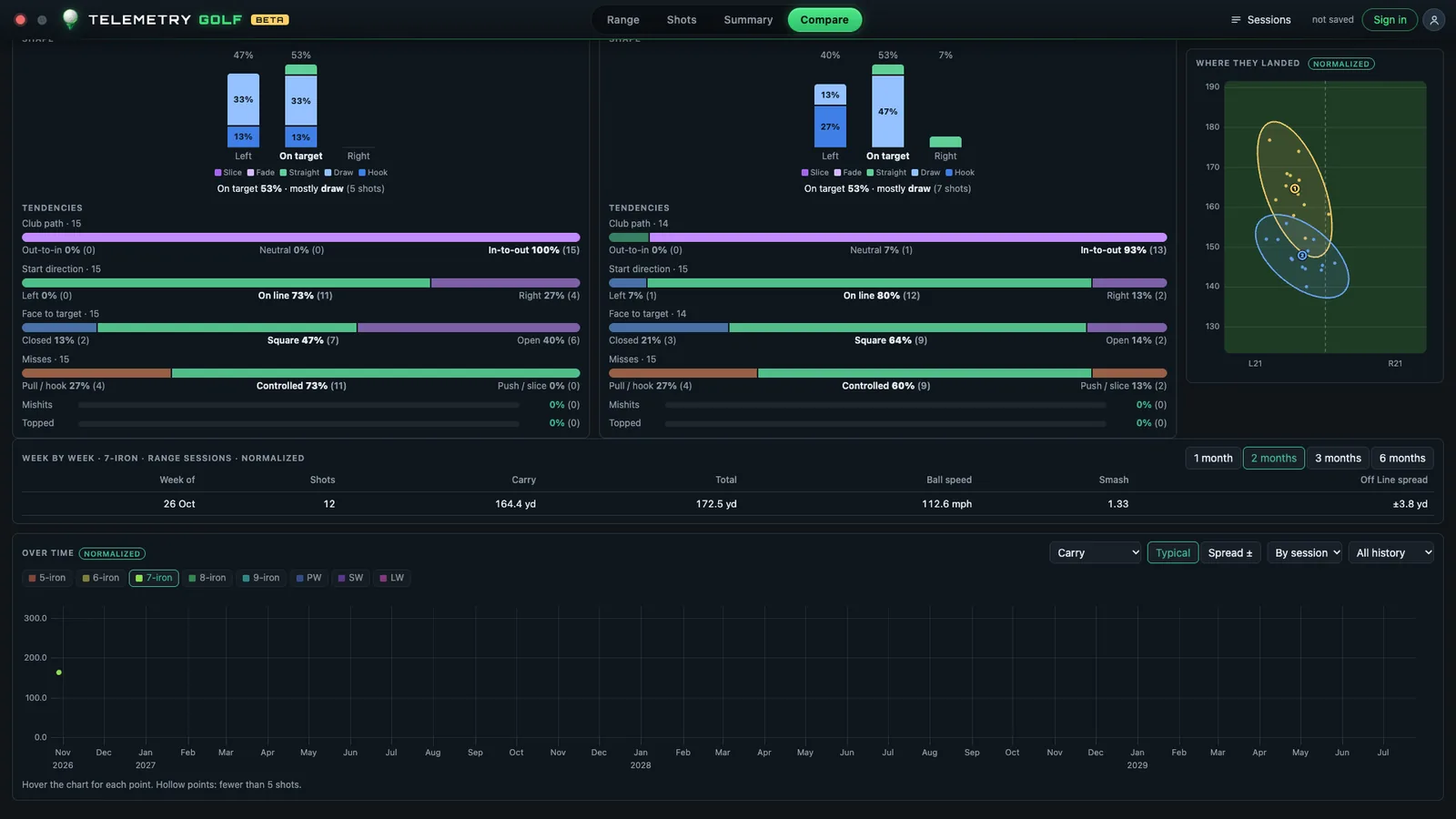Click the golf ball logo icon

pos(70,18)
